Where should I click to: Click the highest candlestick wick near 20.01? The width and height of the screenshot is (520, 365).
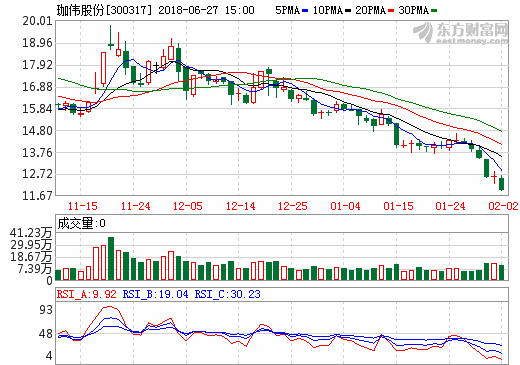pos(111,37)
